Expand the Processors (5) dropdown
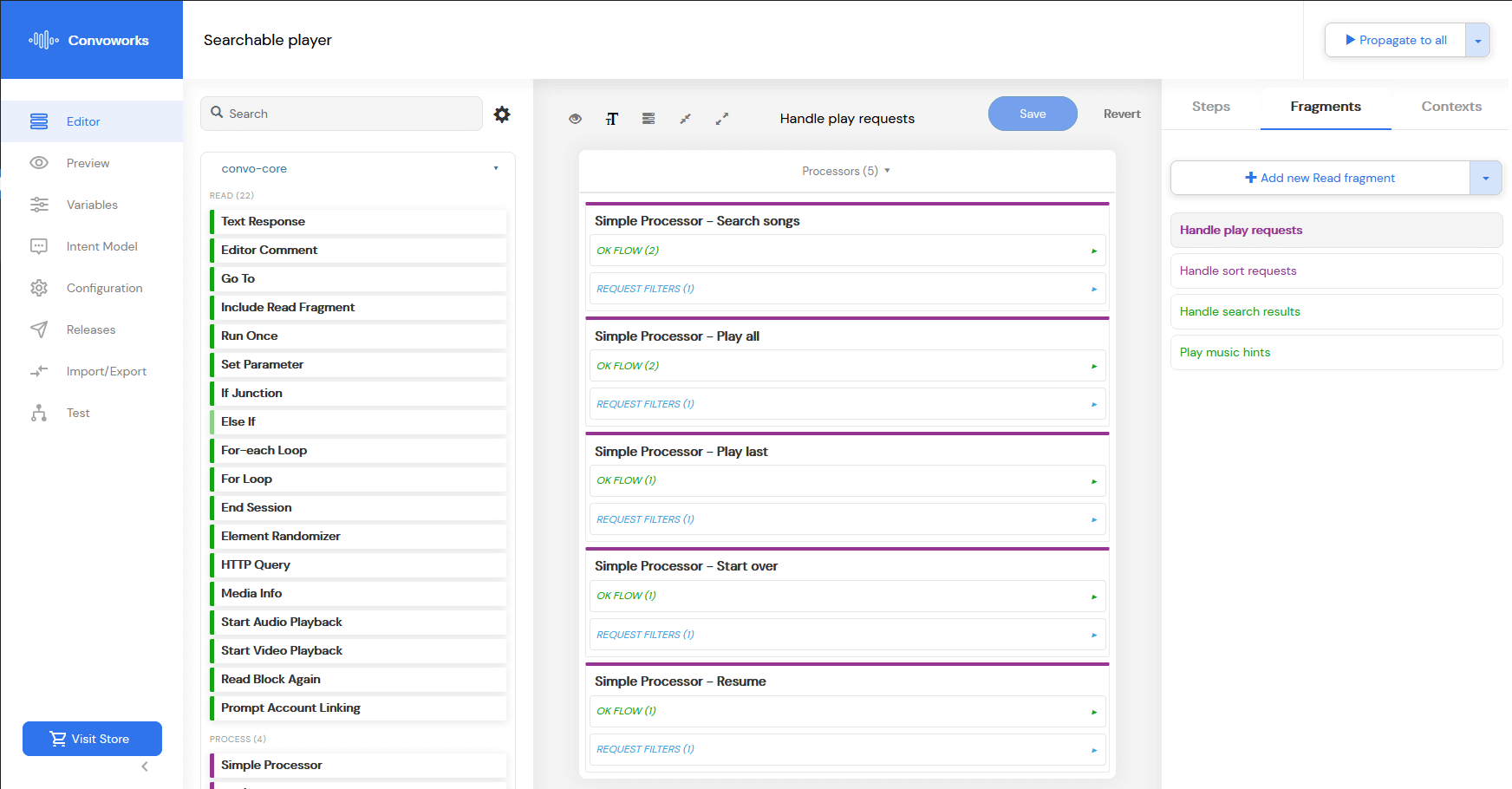This screenshot has height=789, width=1512. pos(846,171)
